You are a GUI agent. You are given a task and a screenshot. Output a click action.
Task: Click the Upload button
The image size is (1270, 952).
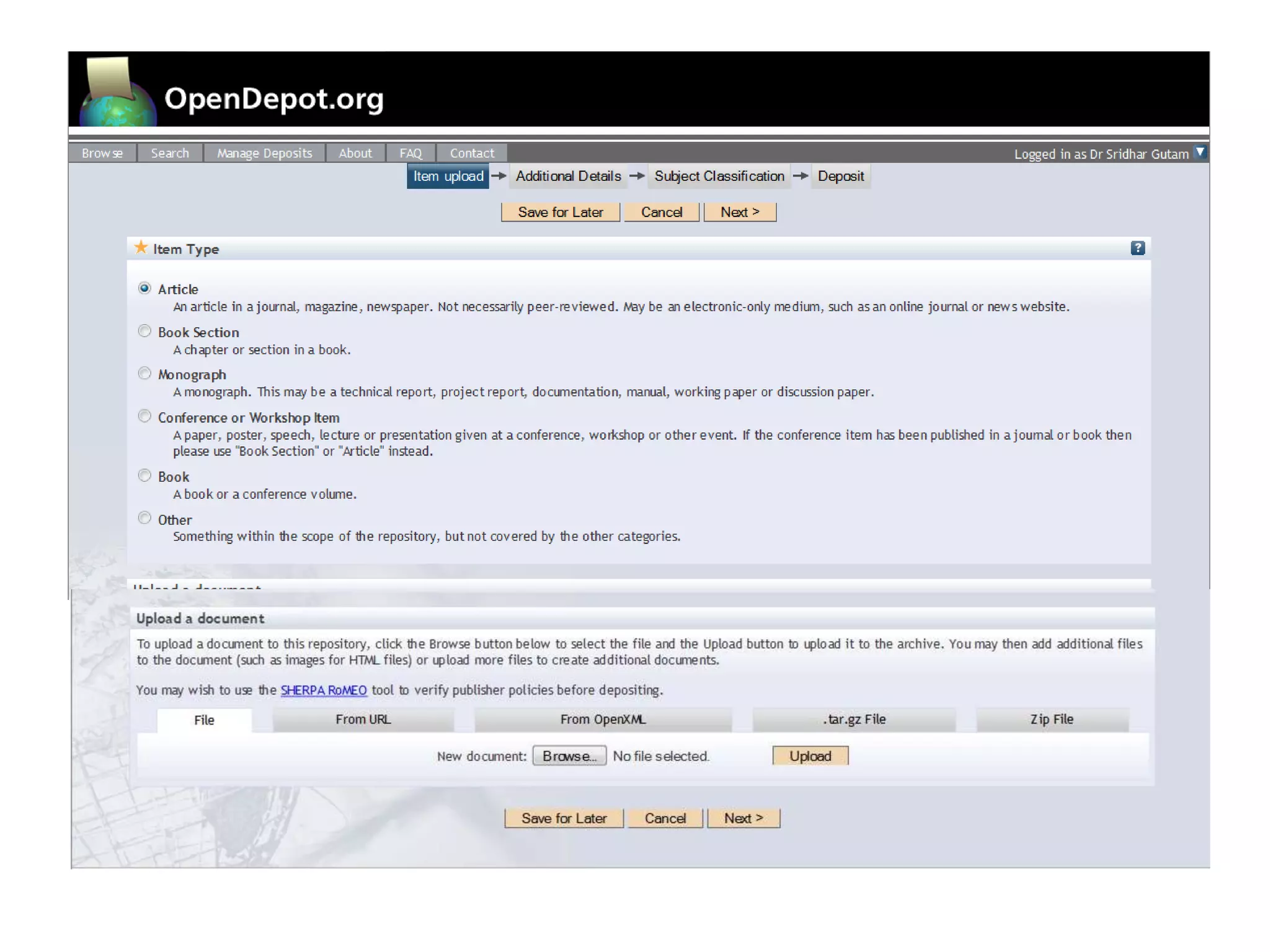(809, 756)
